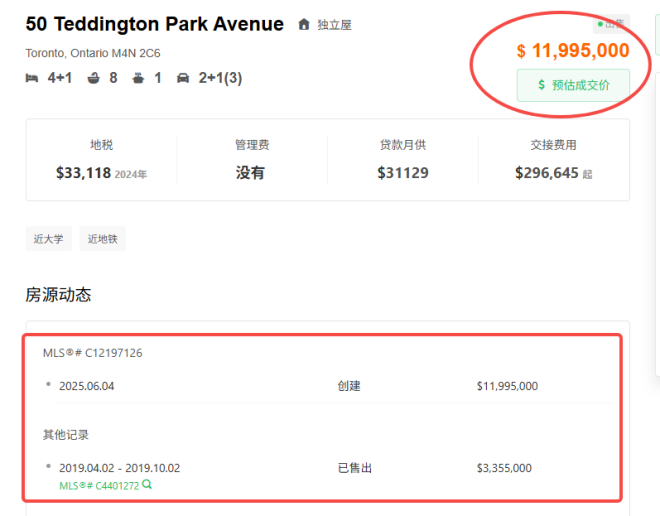660x516 pixels.
Task: Select the 近大学 tag
Action: 49,239
